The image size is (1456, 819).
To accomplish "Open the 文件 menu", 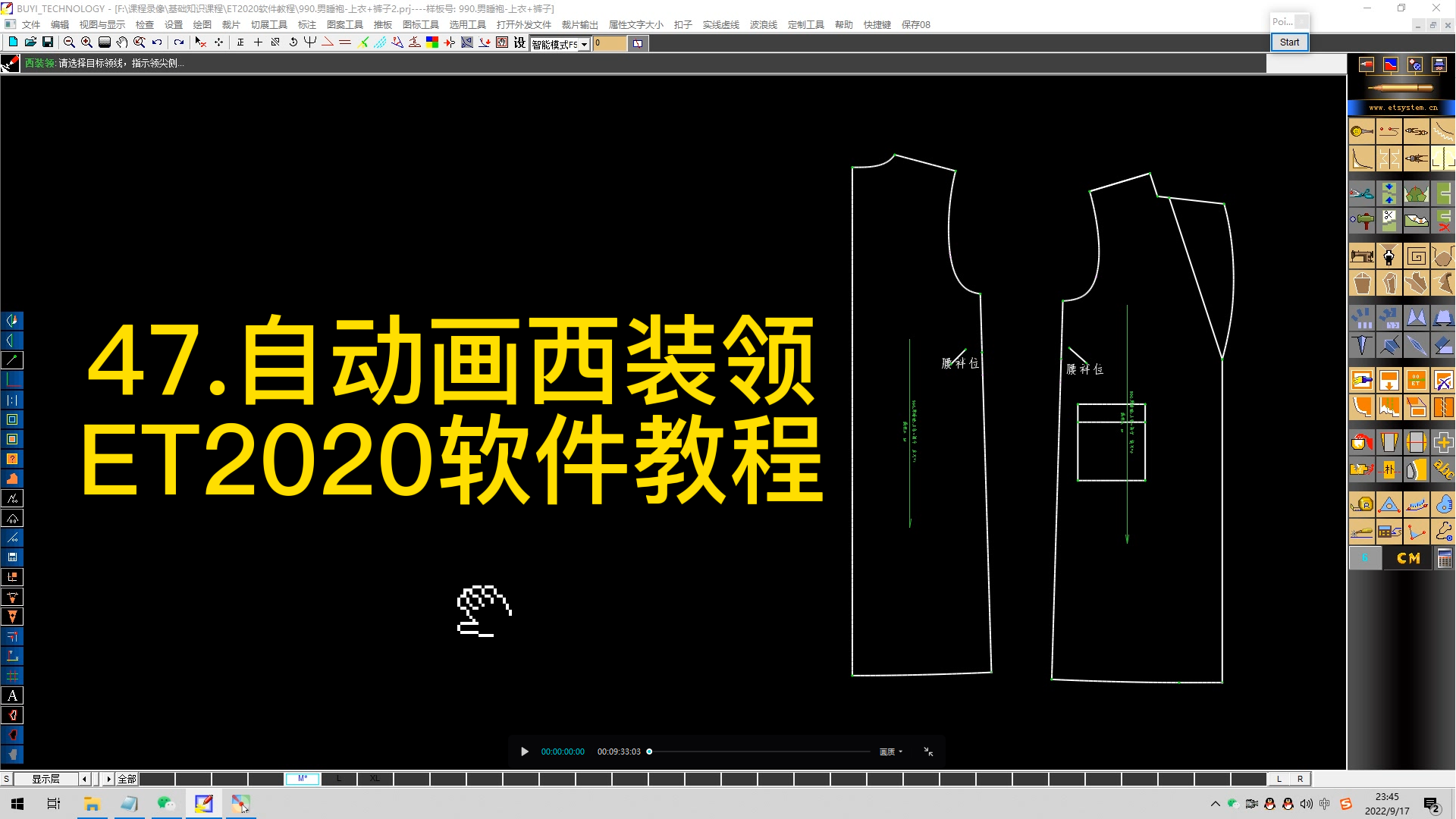I will click(31, 24).
